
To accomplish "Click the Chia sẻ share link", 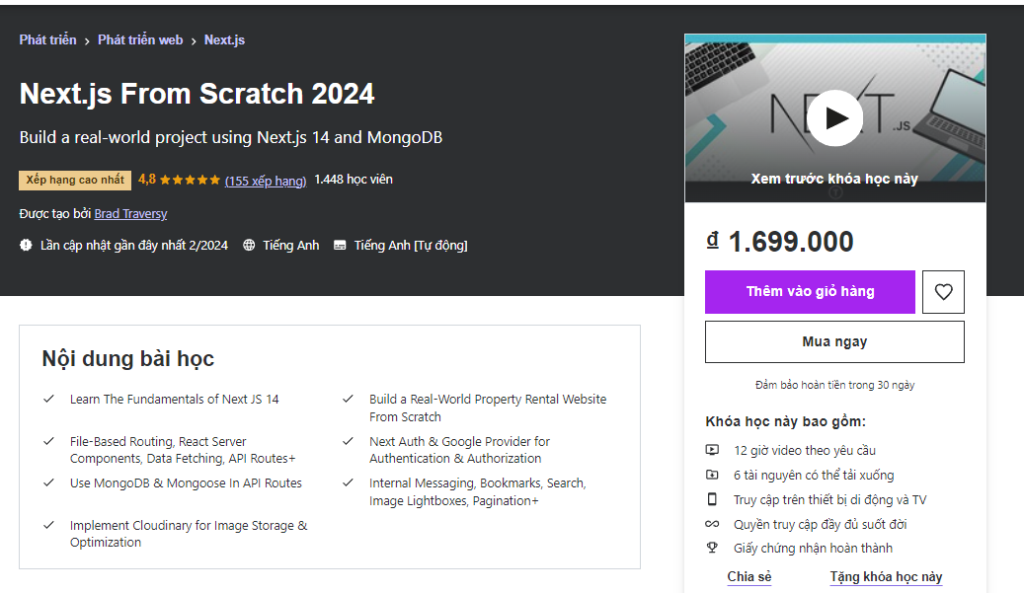I will click(749, 577).
